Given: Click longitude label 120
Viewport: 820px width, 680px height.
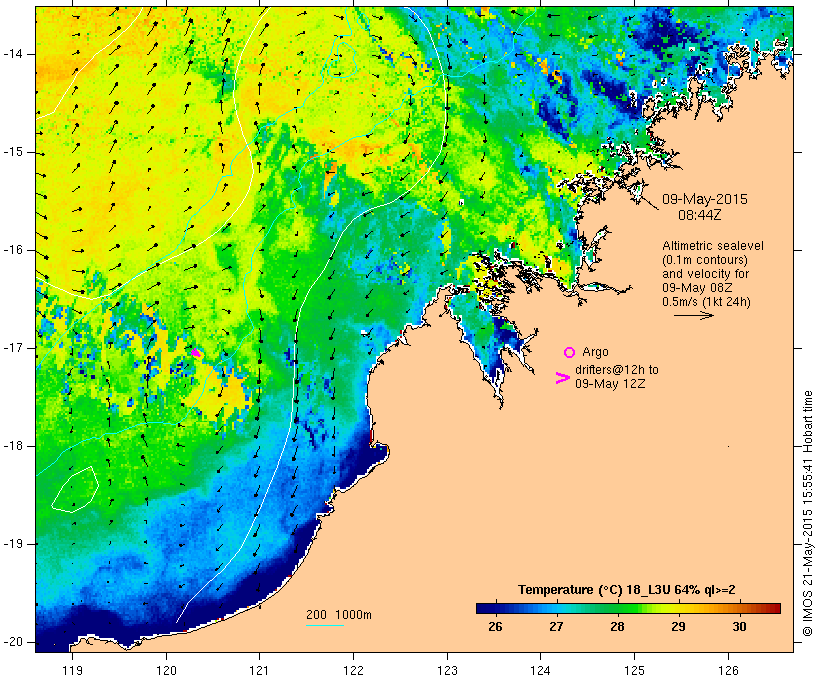Looking at the screenshot, I should coord(166,670).
